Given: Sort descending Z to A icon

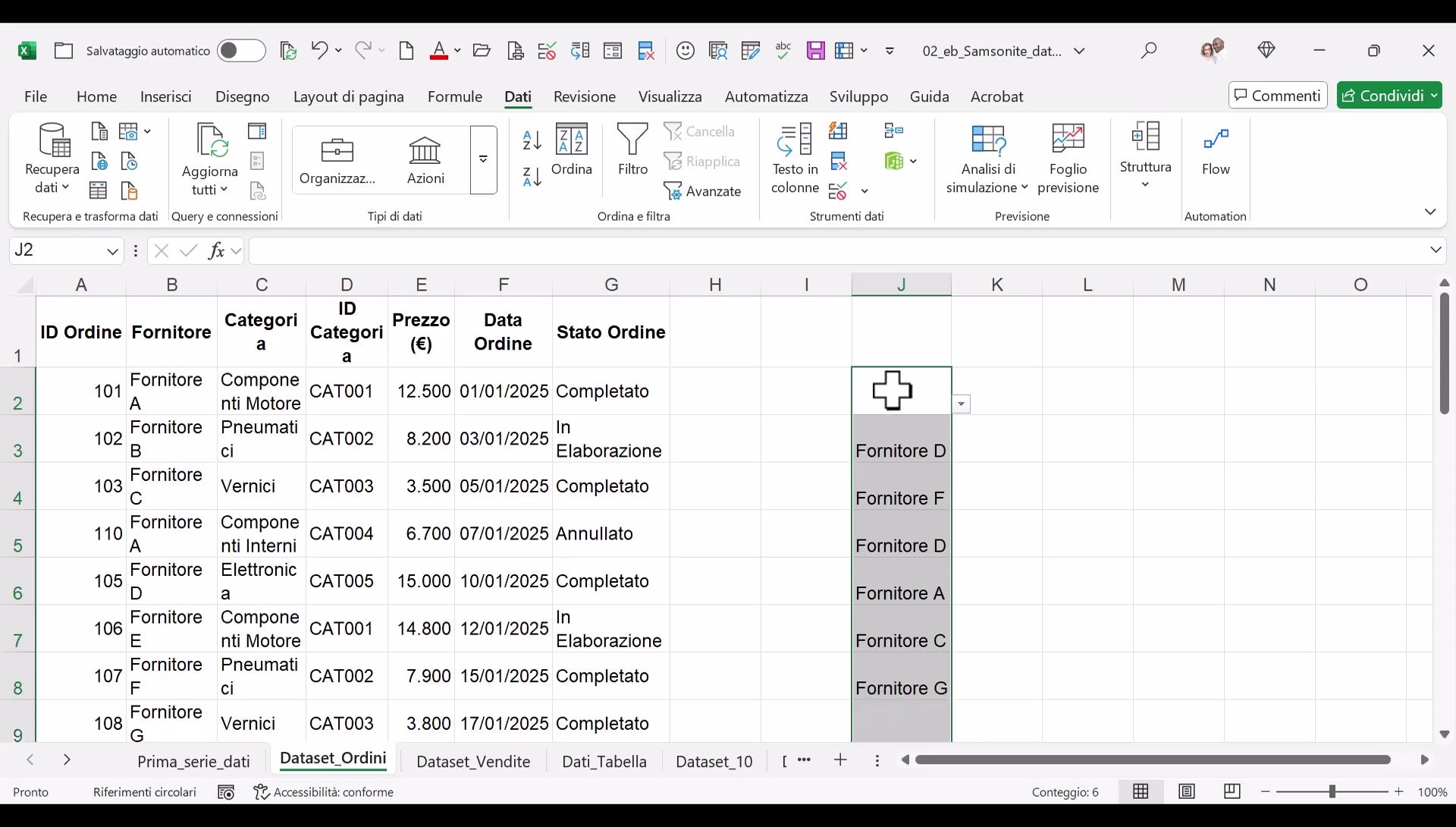Looking at the screenshot, I should point(532,177).
